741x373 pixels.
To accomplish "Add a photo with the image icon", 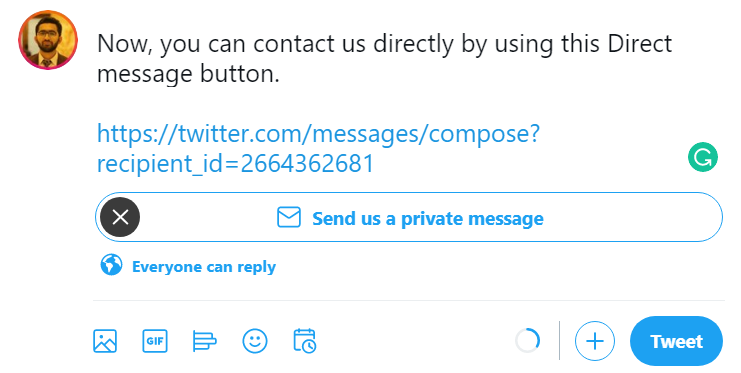I will click(x=105, y=341).
